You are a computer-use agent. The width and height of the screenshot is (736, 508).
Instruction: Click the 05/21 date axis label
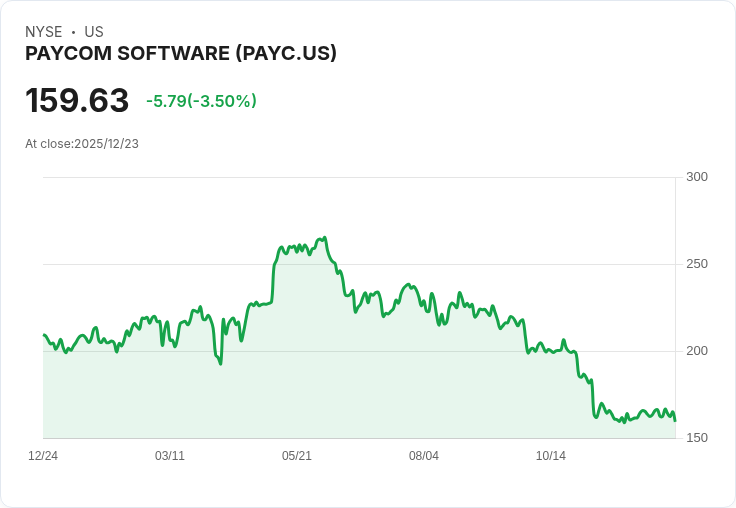click(x=297, y=456)
